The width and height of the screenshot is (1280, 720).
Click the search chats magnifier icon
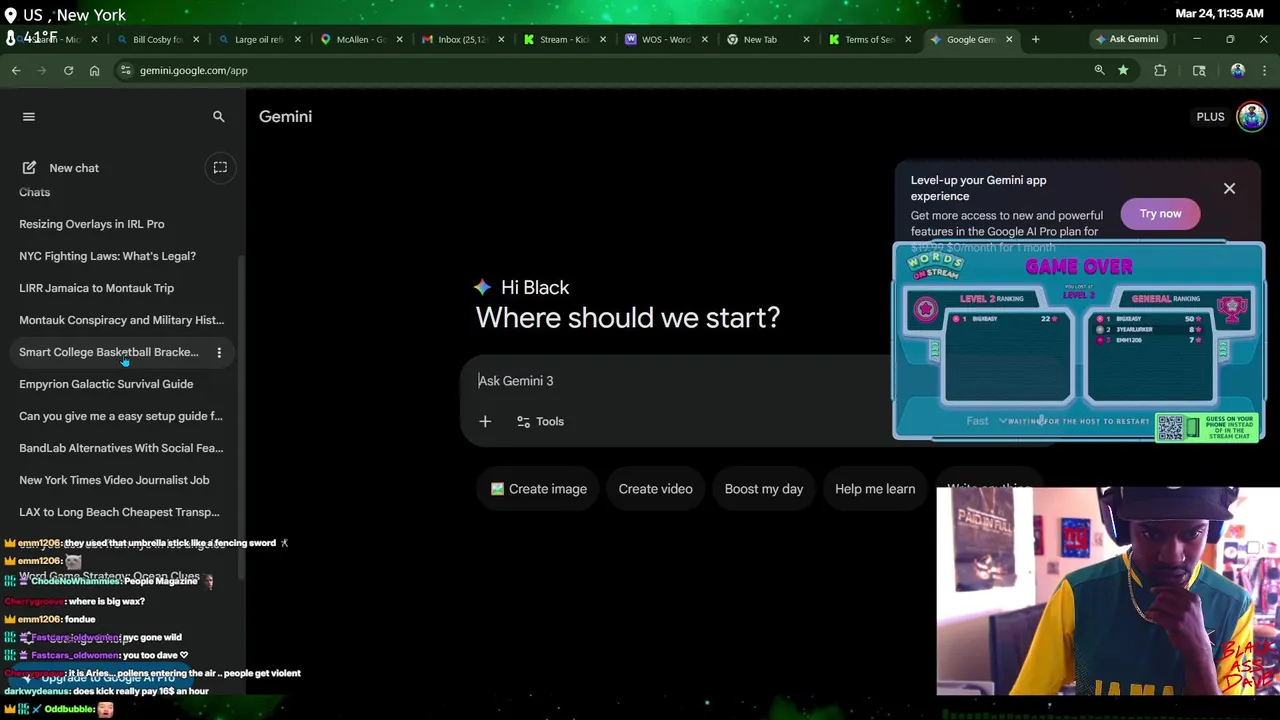coord(219,117)
